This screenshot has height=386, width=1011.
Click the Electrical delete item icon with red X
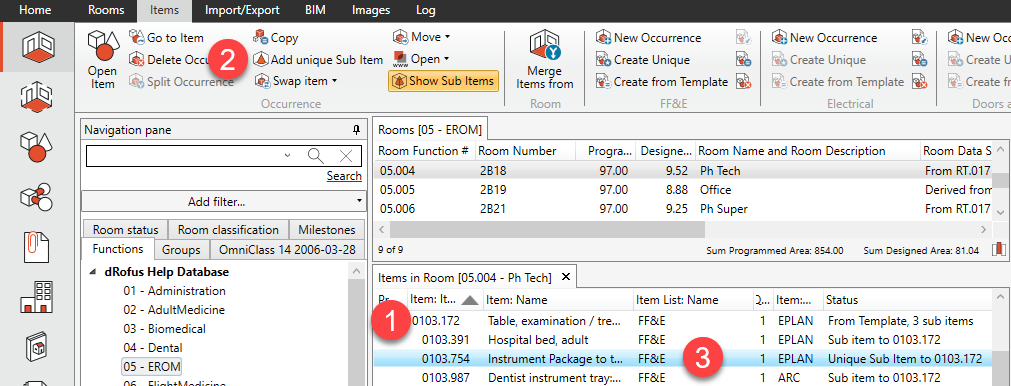[x=919, y=82]
